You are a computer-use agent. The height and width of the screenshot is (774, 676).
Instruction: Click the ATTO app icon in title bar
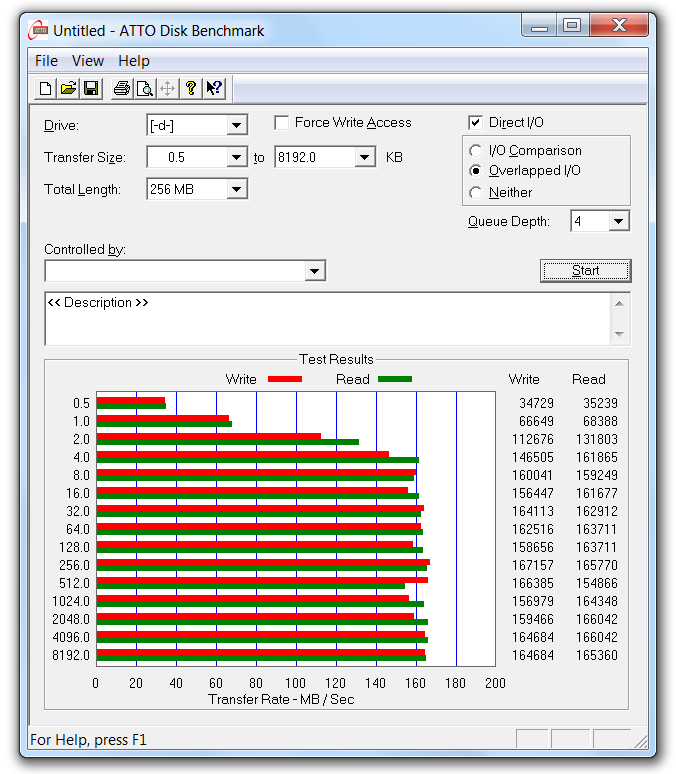pyautogui.click(x=38, y=30)
